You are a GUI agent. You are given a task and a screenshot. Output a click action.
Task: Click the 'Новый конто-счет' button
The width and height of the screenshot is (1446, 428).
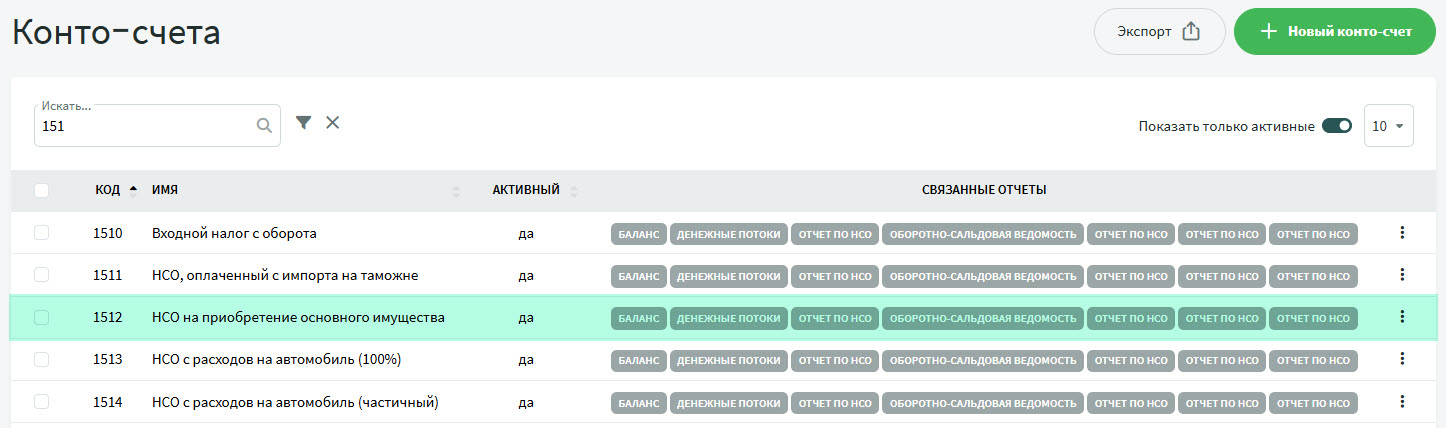pyautogui.click(x=1334, y=31)
